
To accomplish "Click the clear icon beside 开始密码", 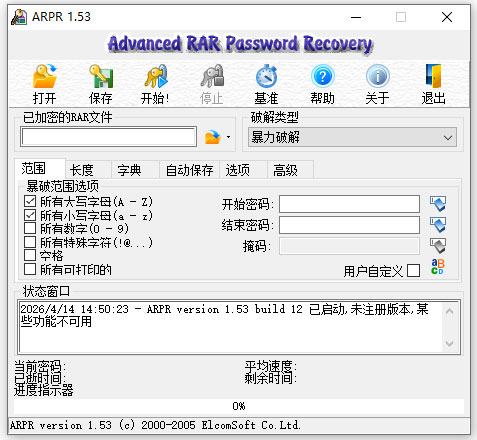I will coord(438,204).
